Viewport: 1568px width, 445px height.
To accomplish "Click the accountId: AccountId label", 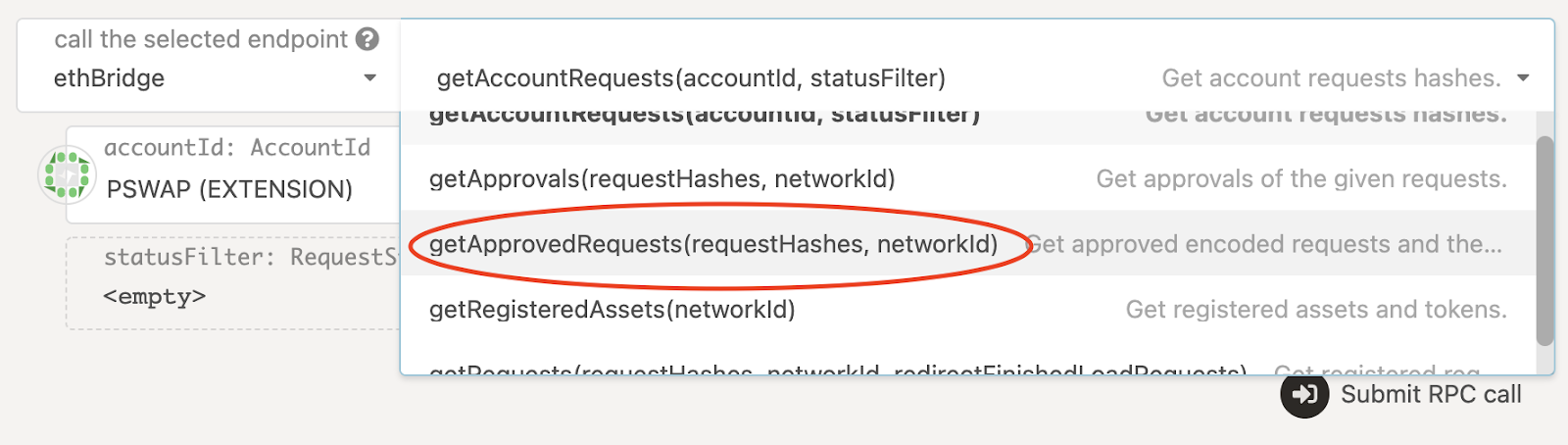I will coord(237,147).
